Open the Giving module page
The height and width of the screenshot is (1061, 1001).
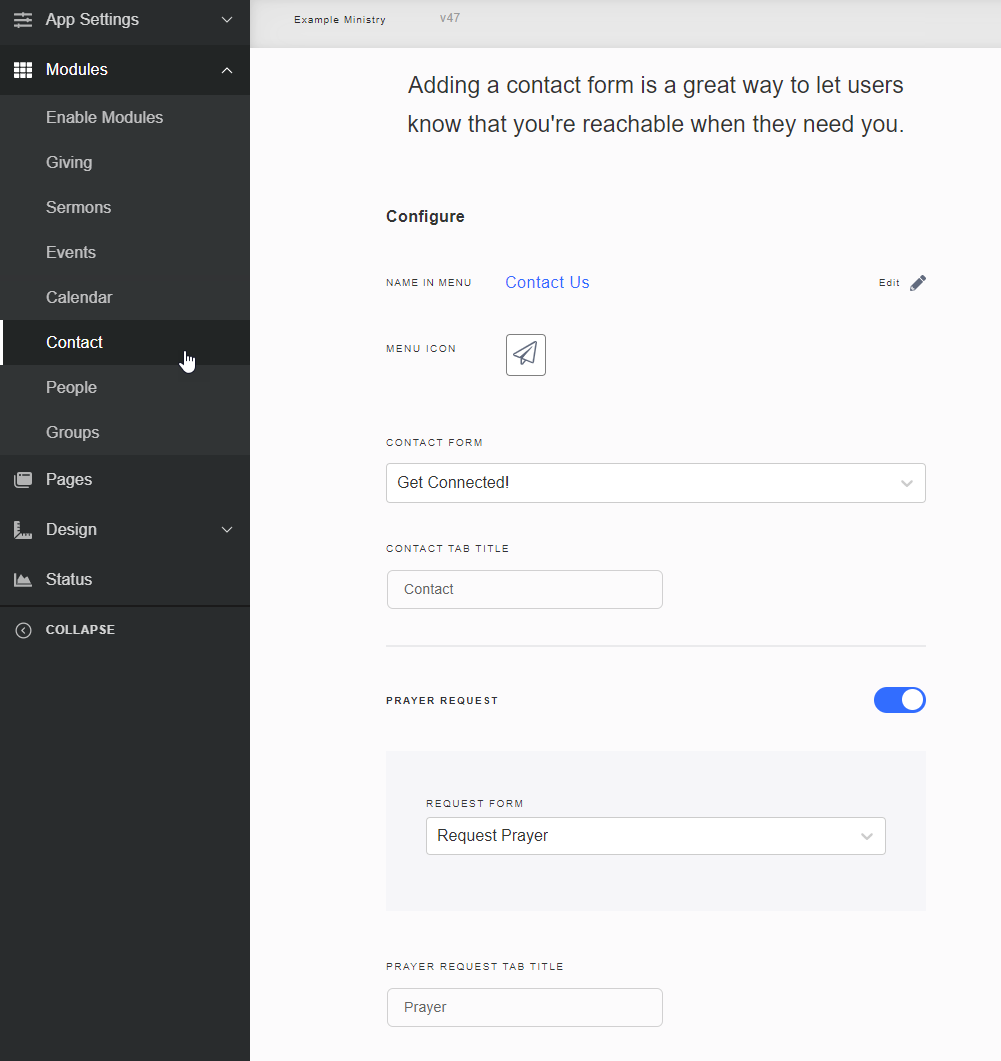[69, 162]
